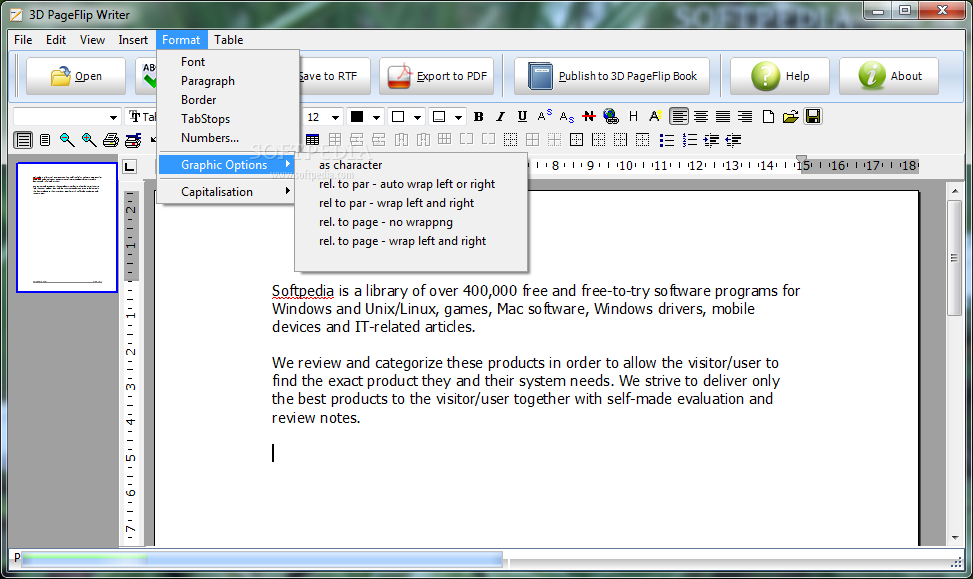Click the zoom in magnifier icon
973x579 pixels.
click(x=89, y=140)
